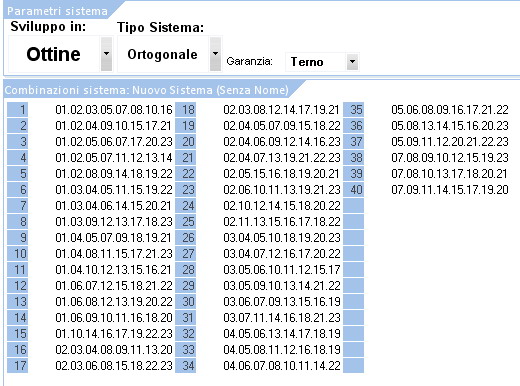This screenshot has width=520, height=386.
Task: Click combination 02.03.08.12.14.17.19.21
Action: click(281, 110)
